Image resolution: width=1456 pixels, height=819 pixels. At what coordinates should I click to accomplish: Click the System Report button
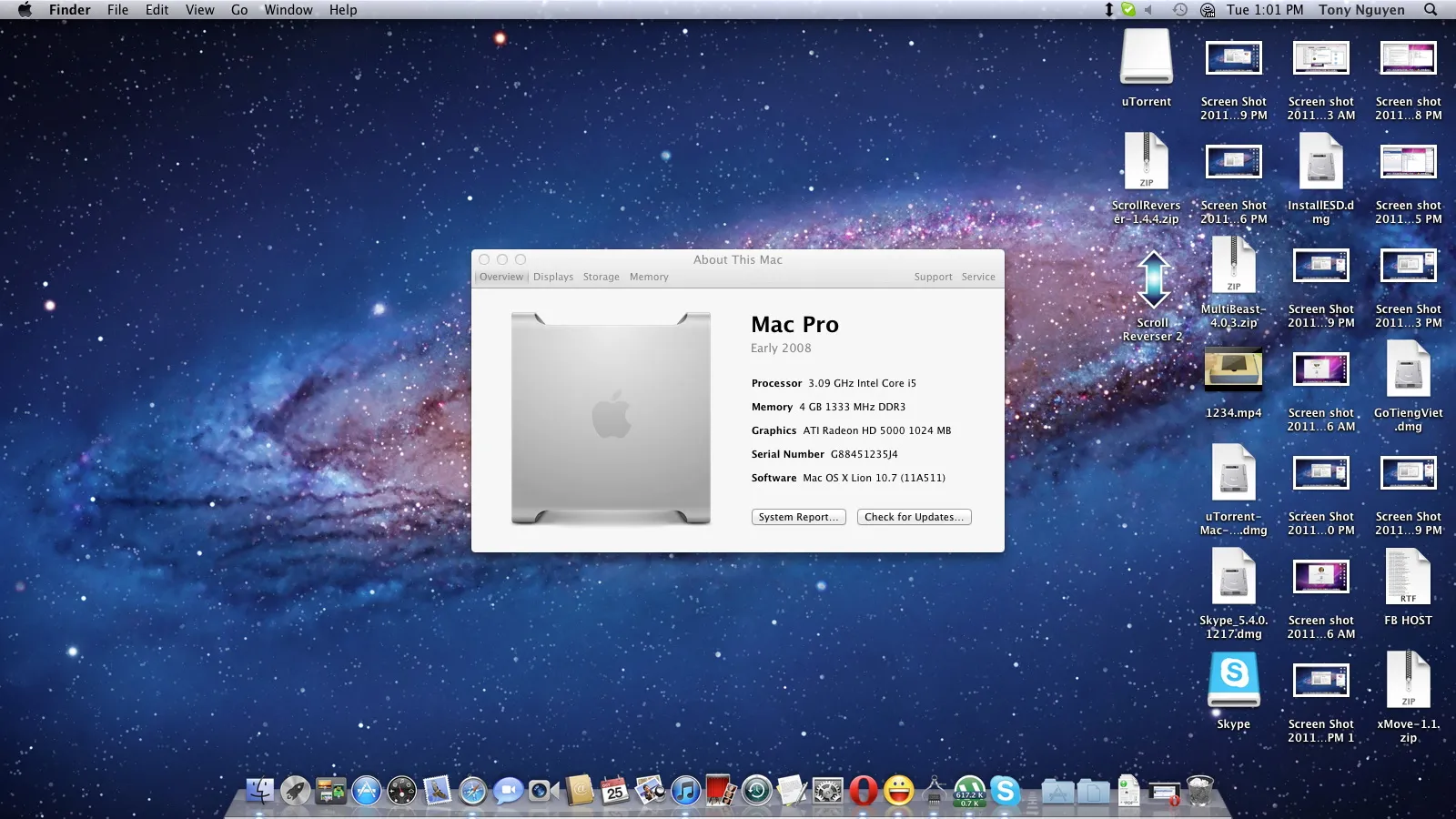798,517
